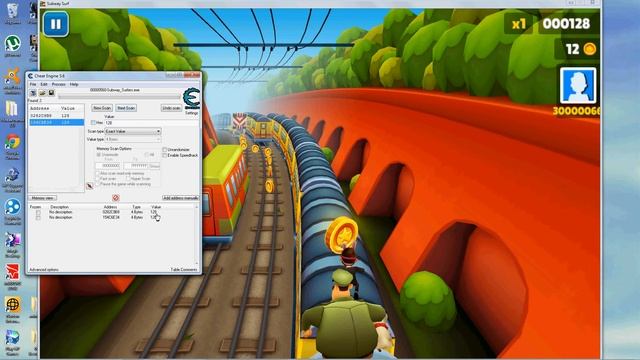The height and width of the screenshot is (360, 640).
Task: Click the Frozen column header
Action: pyautogui.click(x=36, y=207)
